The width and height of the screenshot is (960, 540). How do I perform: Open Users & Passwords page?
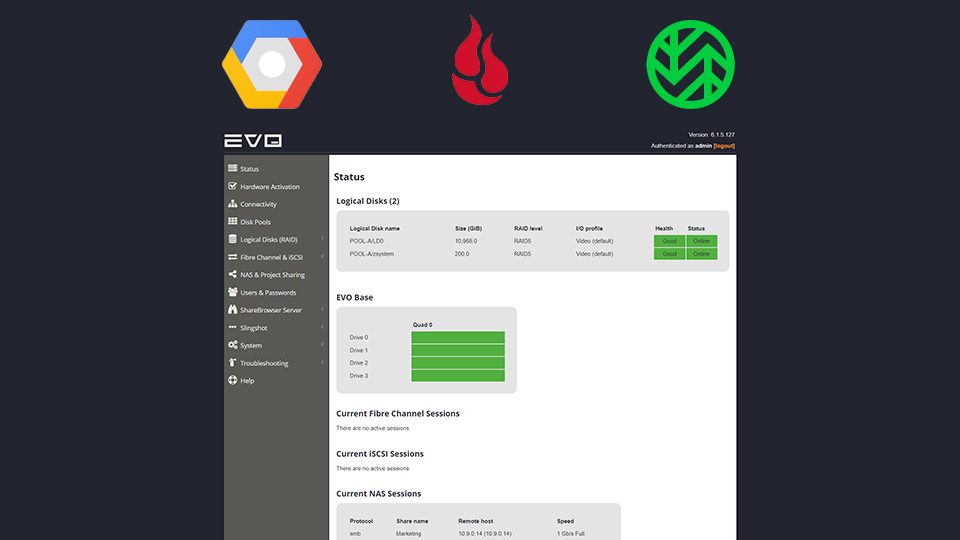click(268, 293)
